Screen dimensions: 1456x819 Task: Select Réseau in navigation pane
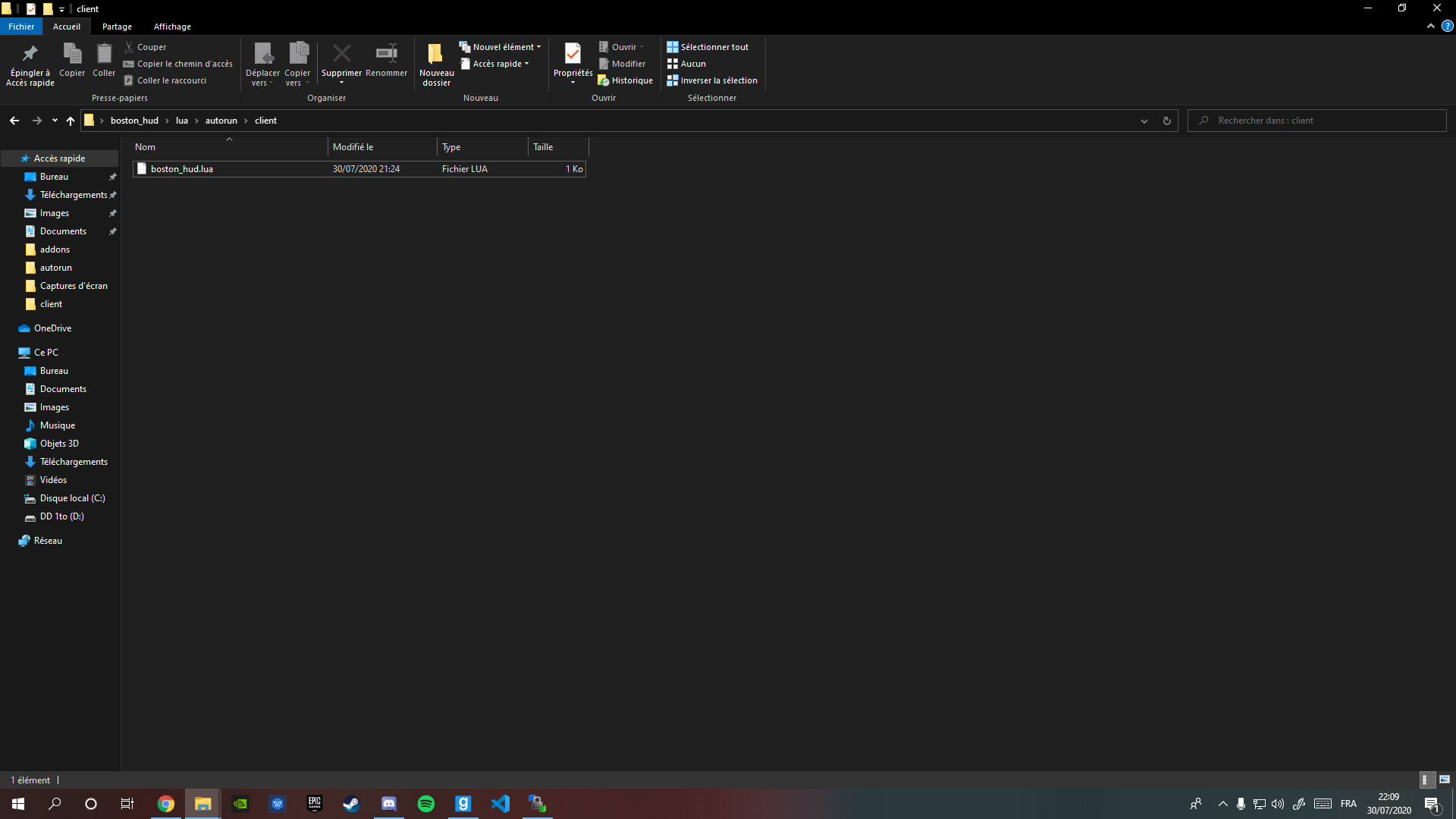tap(48, 541)
